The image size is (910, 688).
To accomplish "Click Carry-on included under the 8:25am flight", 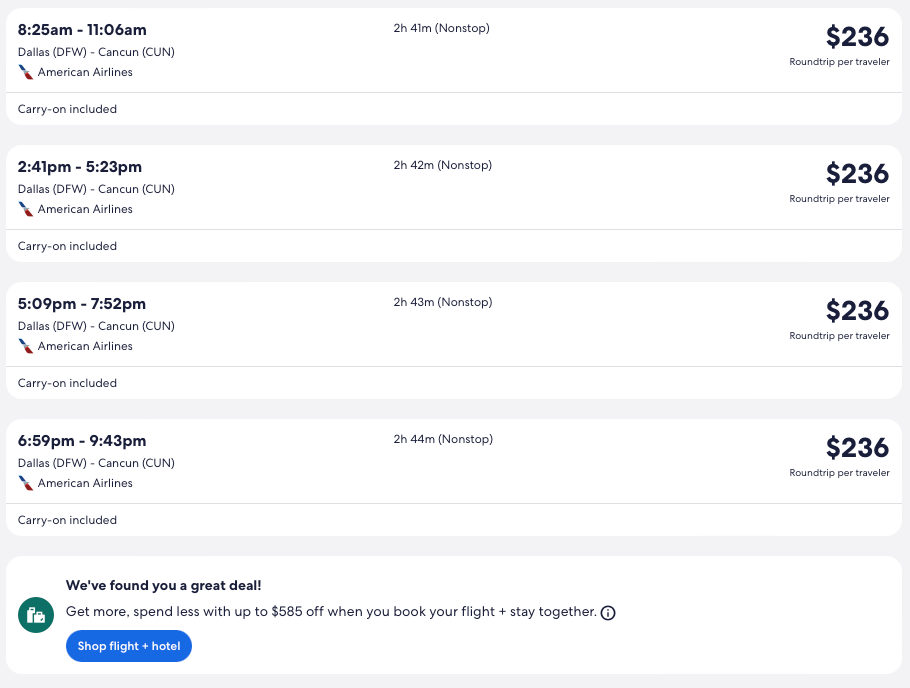I will tap(67, 109).
